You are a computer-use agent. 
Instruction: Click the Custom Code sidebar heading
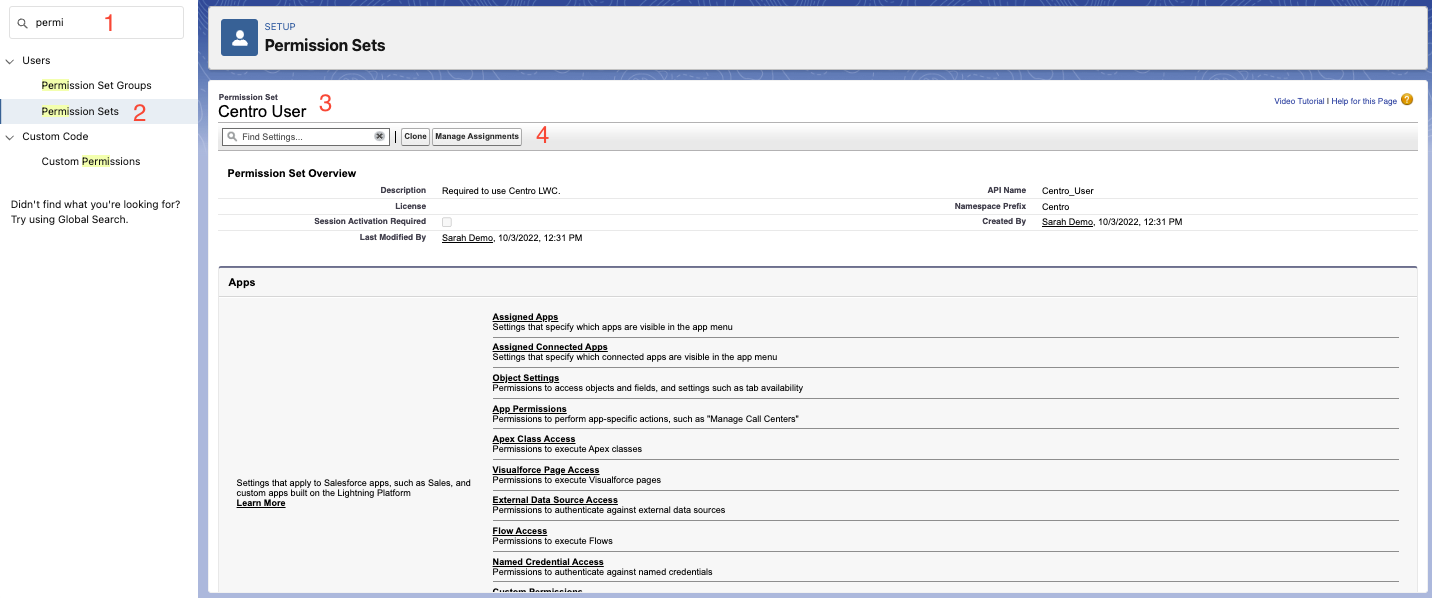point(55,136)
